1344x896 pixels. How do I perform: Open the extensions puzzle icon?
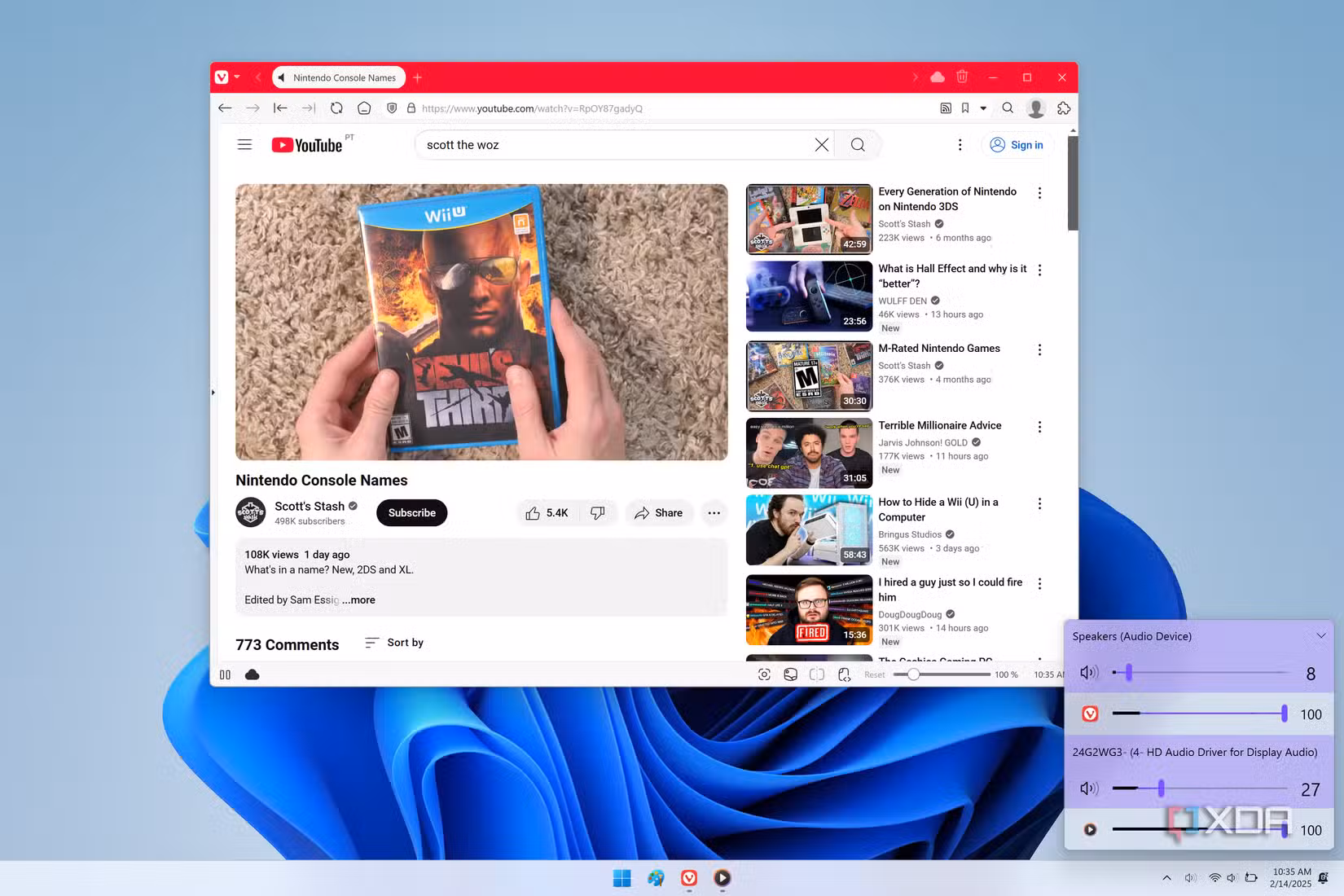coord(1064,108)
